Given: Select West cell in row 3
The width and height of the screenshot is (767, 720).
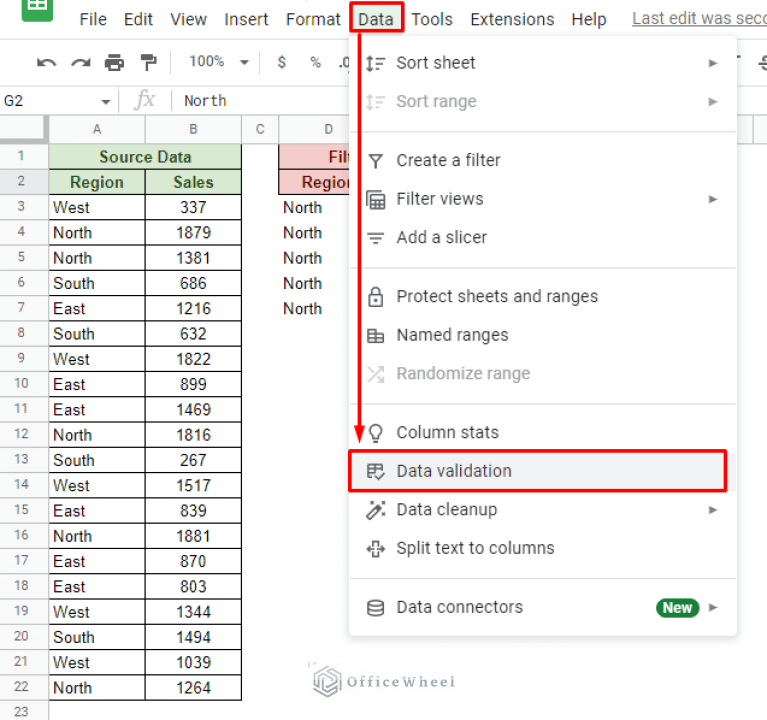Looking at the screenshot, I should click(97, 207).
